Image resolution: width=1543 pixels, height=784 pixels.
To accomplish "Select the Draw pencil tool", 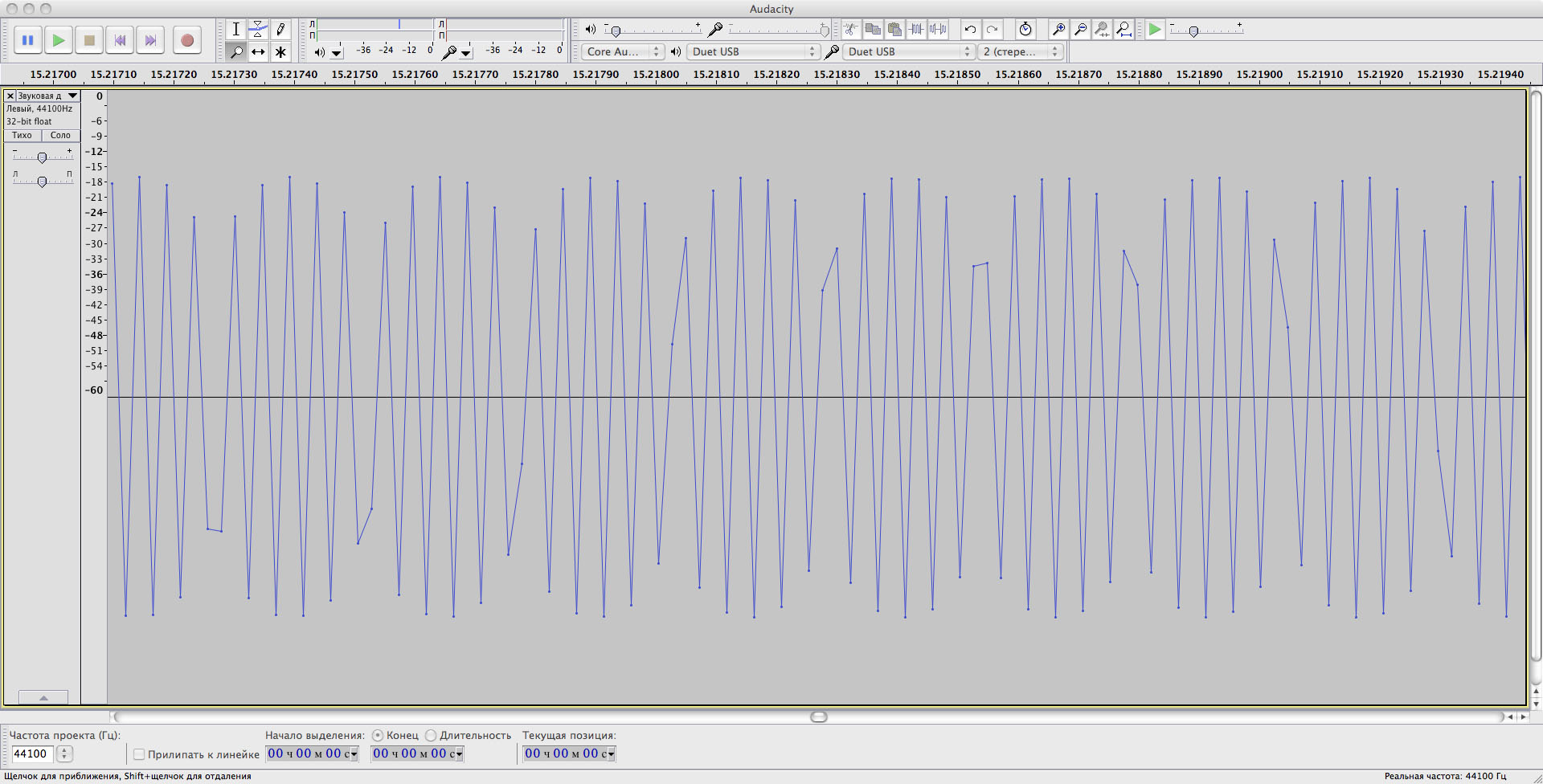I will pos(280,30).
